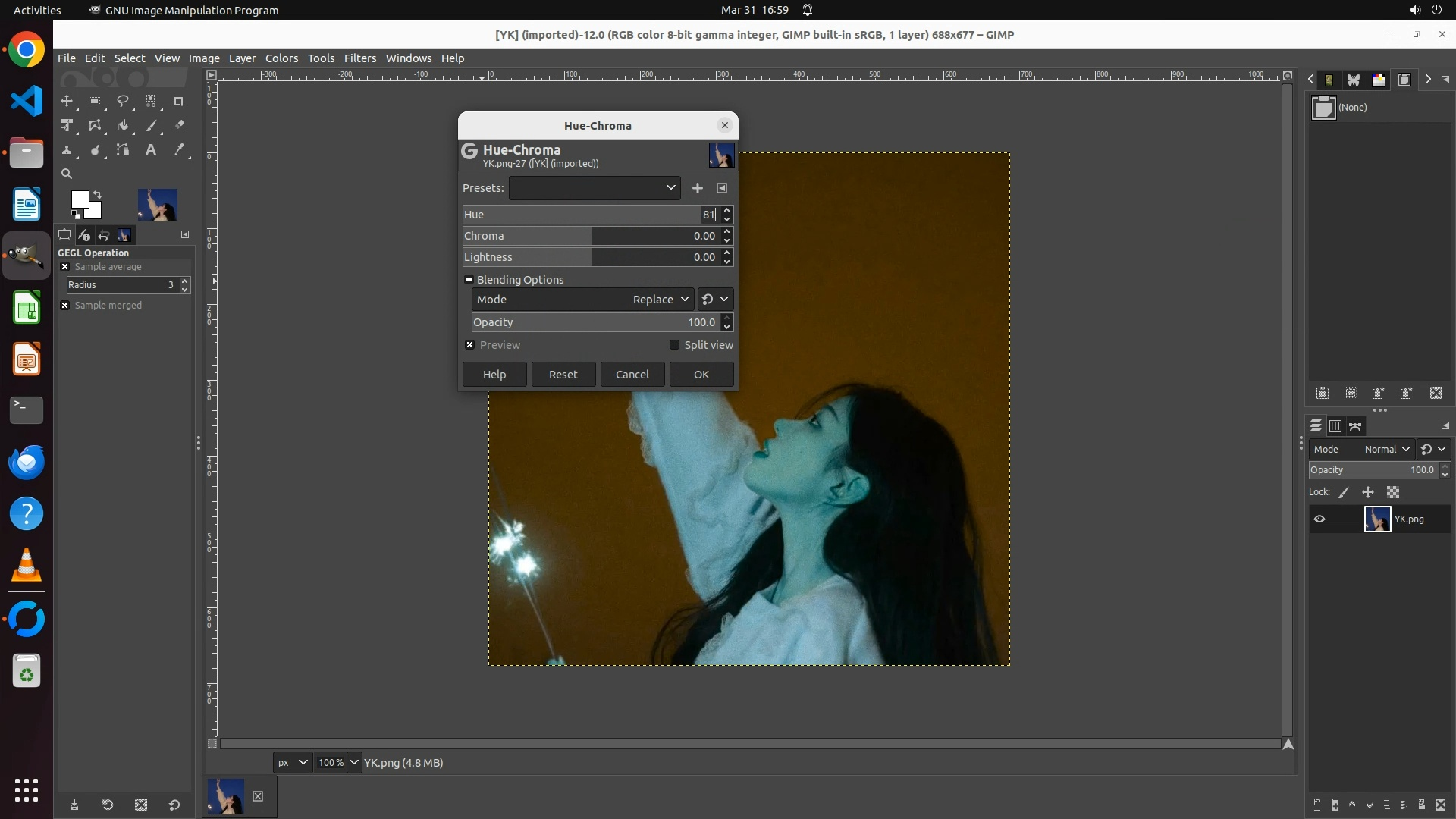Open Thunderbird from the Ubuntu dock
Screen dimensions: 1456x819
pos(27,462)
